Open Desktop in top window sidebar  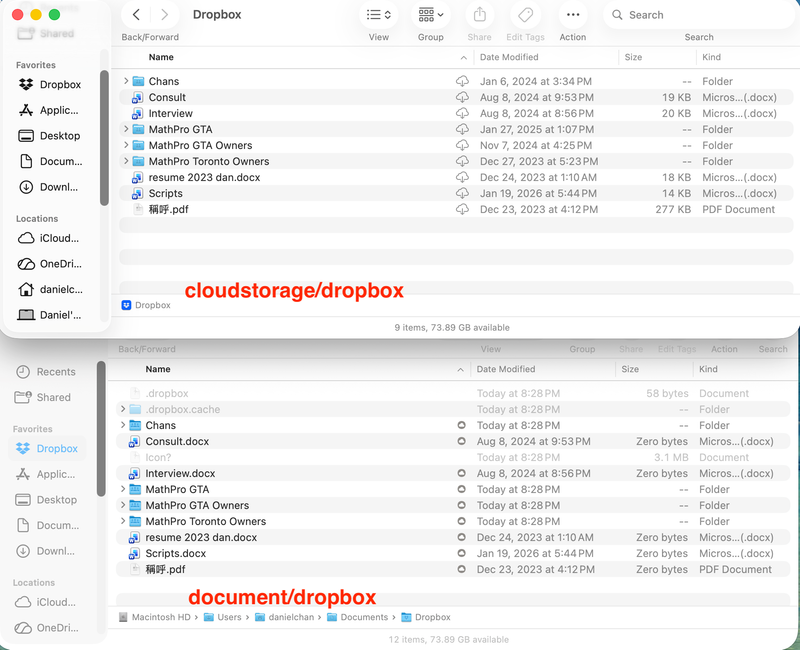click(x=50, y=136)
